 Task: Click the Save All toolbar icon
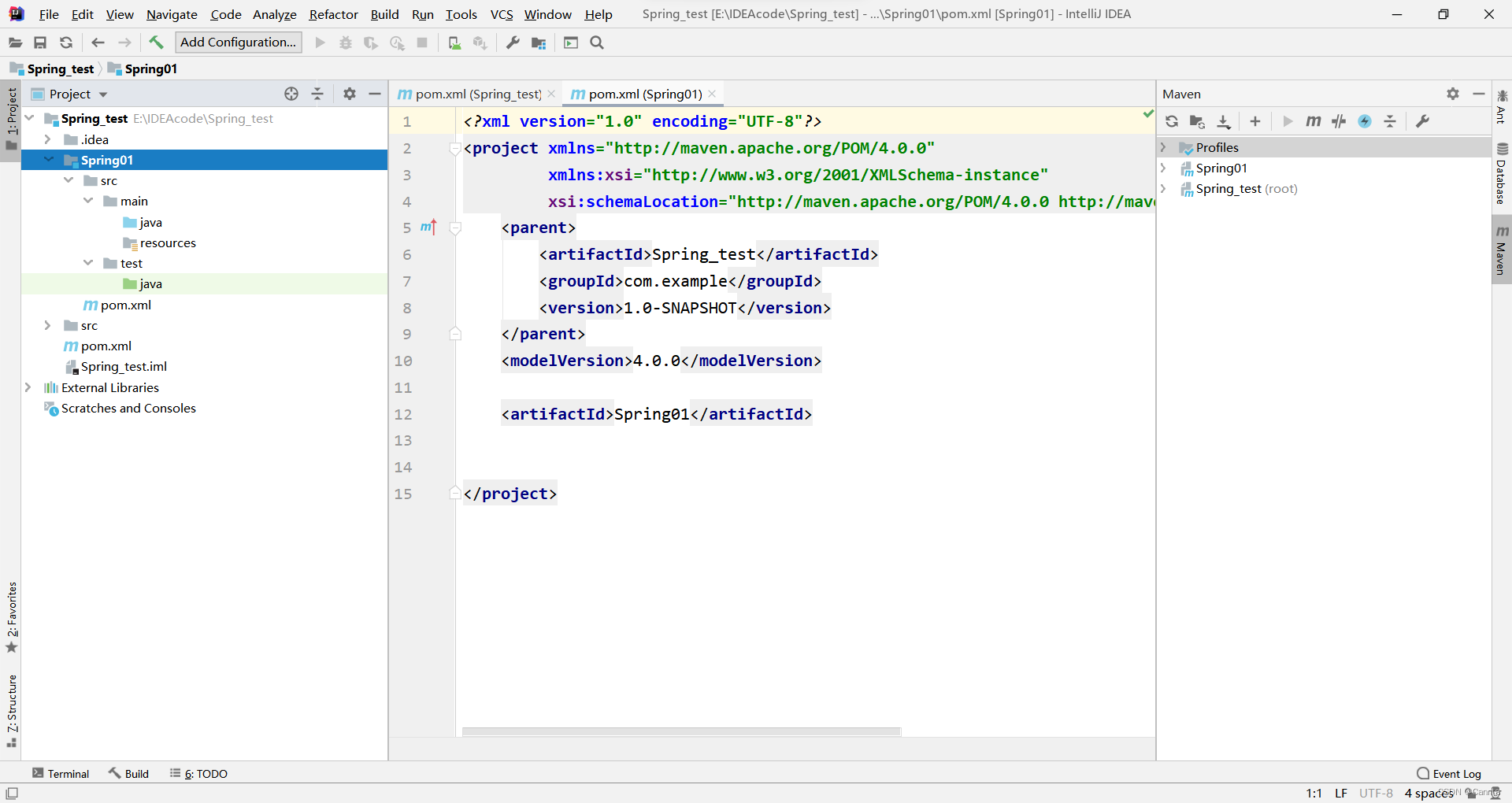[x=41, y=43]
